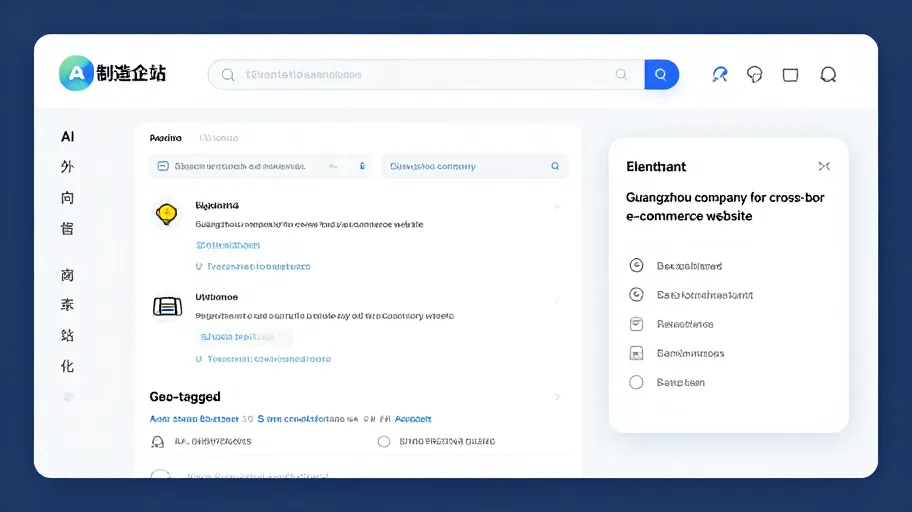Select the AI item in the left sidebar
The width and height of the screenshot is (912, 512).
[67, 137]
